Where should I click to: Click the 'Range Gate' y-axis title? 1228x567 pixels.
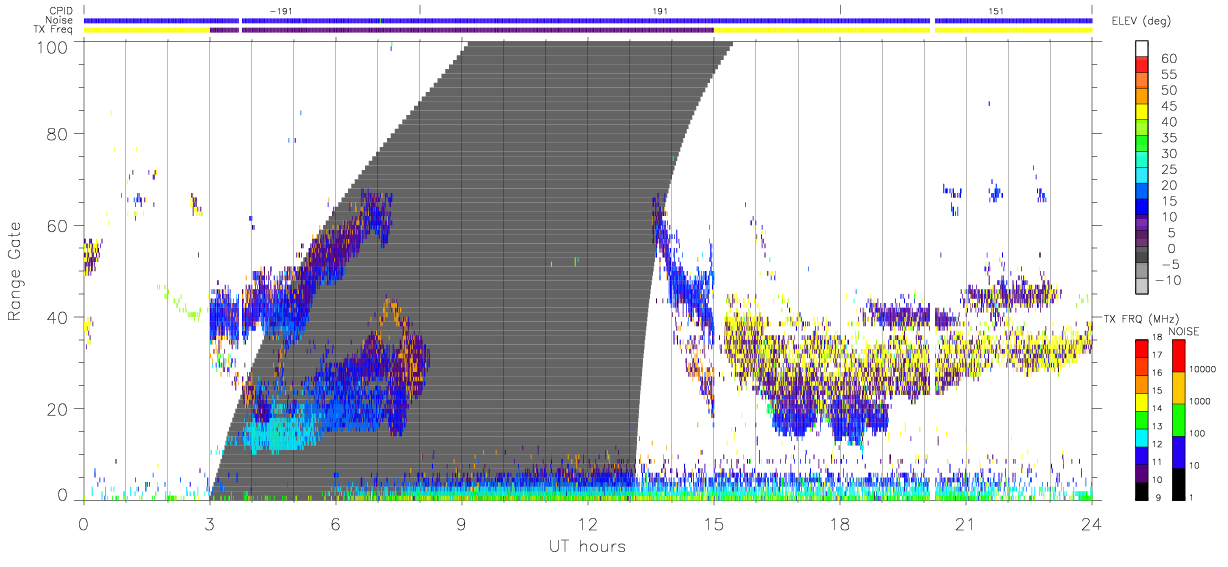click(x=15, y=270)
